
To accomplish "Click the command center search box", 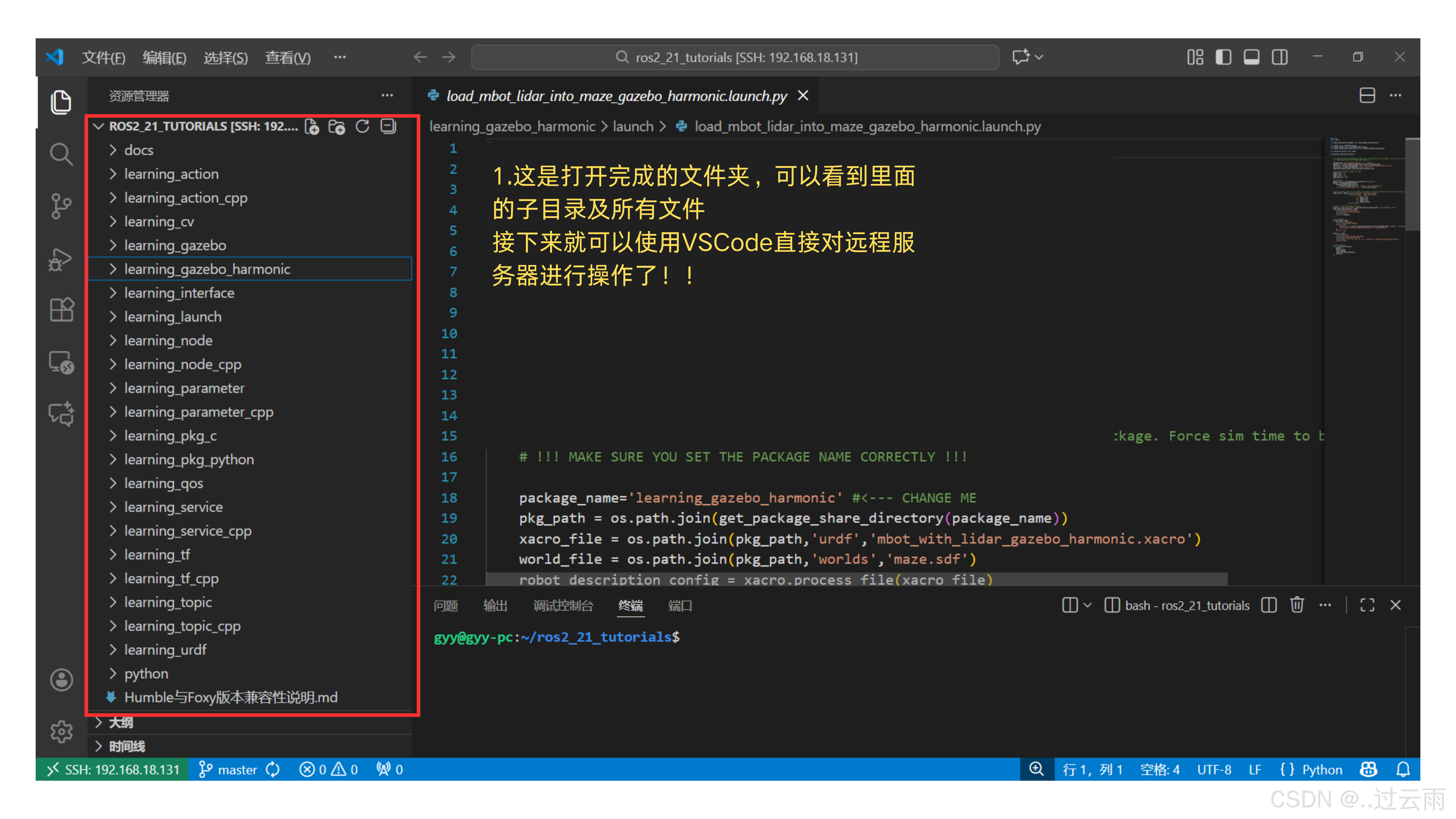I will tap(735, 57).
